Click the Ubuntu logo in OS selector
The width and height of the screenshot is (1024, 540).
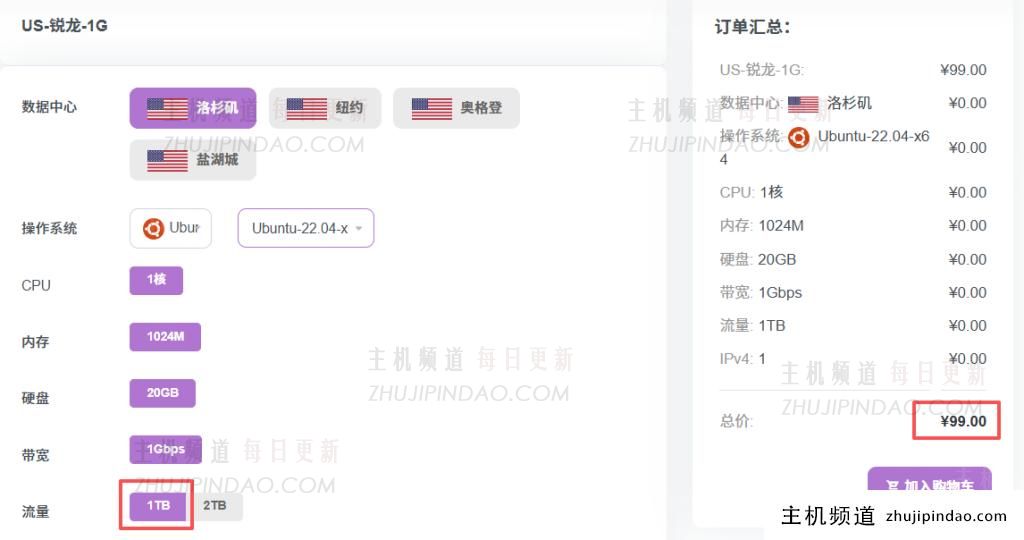153,229
